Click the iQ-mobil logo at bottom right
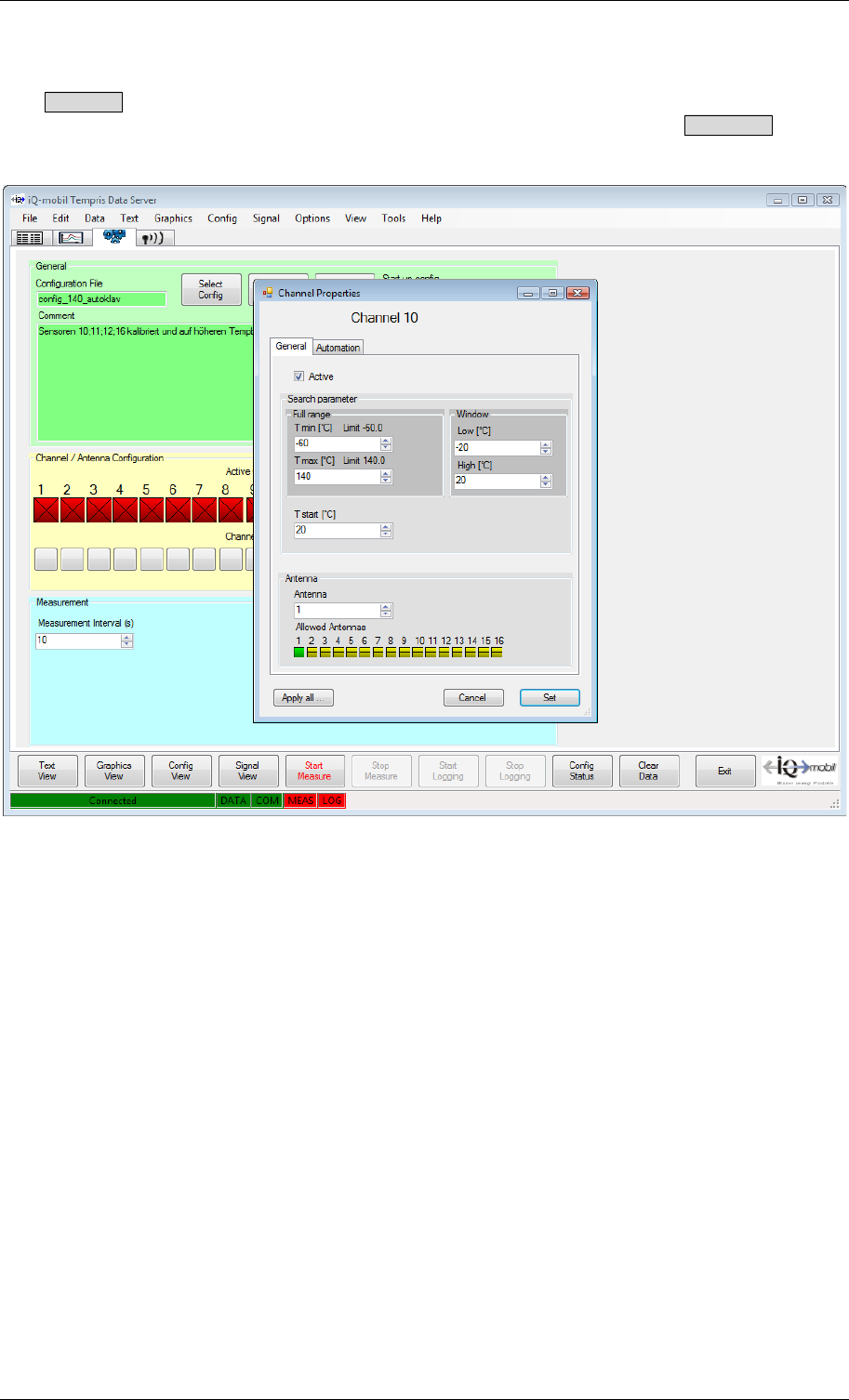849x1400 pixels. (x=800, y=770)
